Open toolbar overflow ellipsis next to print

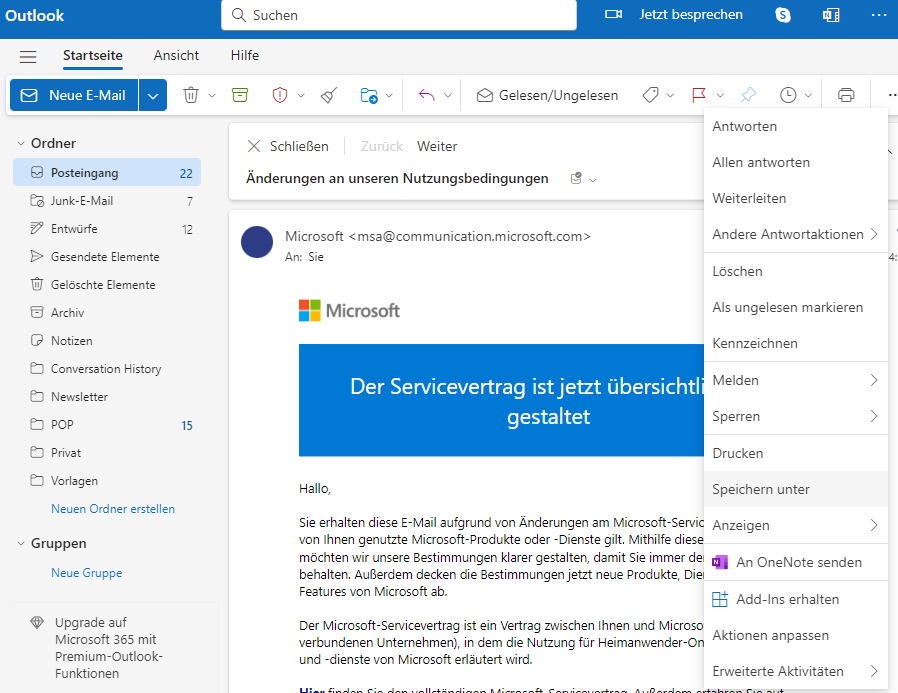coord(891,95)
